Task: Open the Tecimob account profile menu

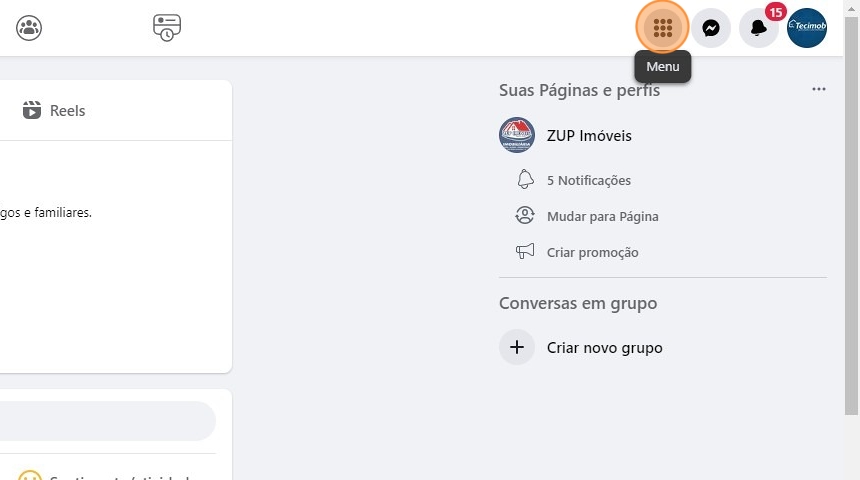Action: (x=807, y=28)
